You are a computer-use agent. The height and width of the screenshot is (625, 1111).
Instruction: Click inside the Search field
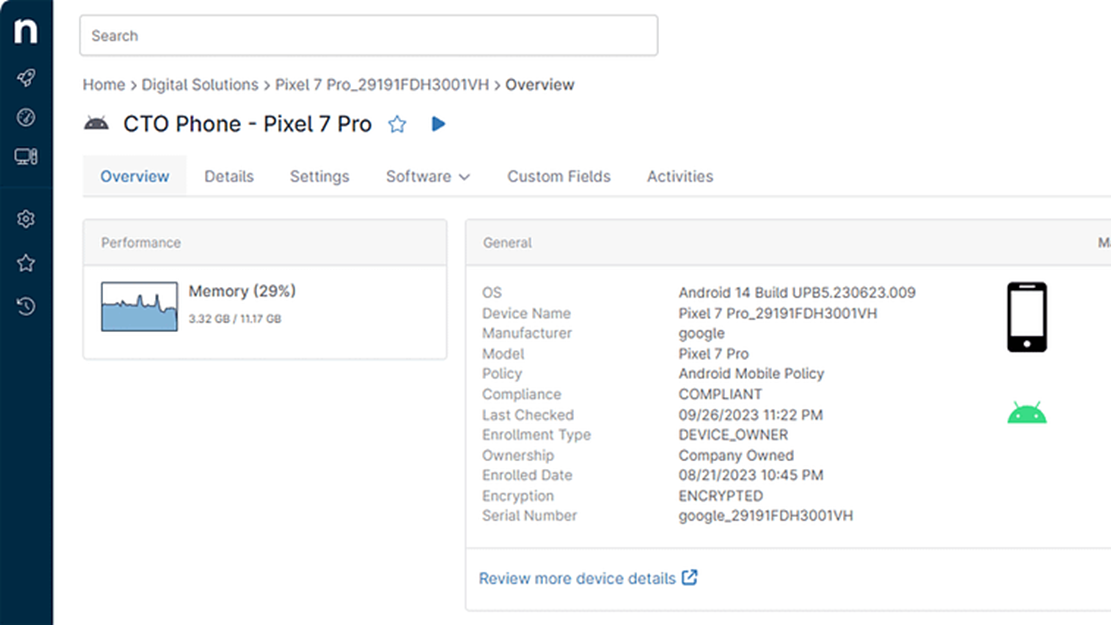point(368,36)
